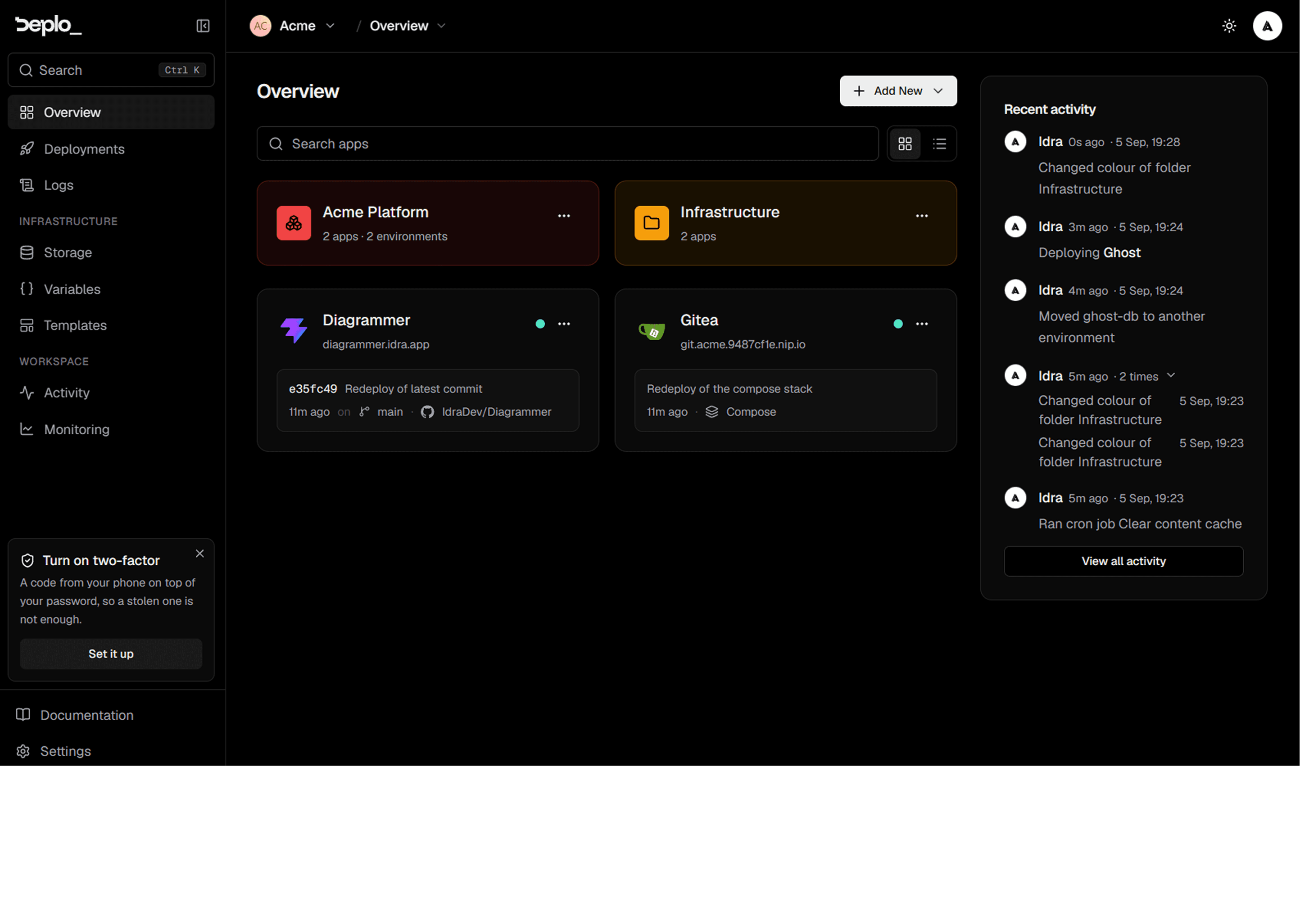Click the Gitea teacup icon
This screenshot has width=1300, height=924.
[651, 330]
